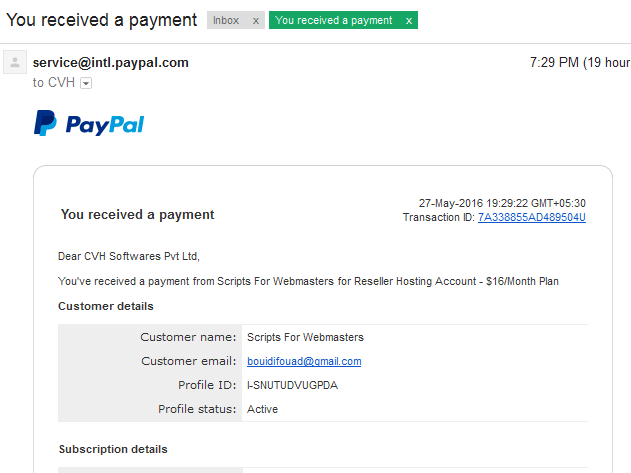Click the sender's profile avatar icon
The image size is (631, 473).
point(15,63)
